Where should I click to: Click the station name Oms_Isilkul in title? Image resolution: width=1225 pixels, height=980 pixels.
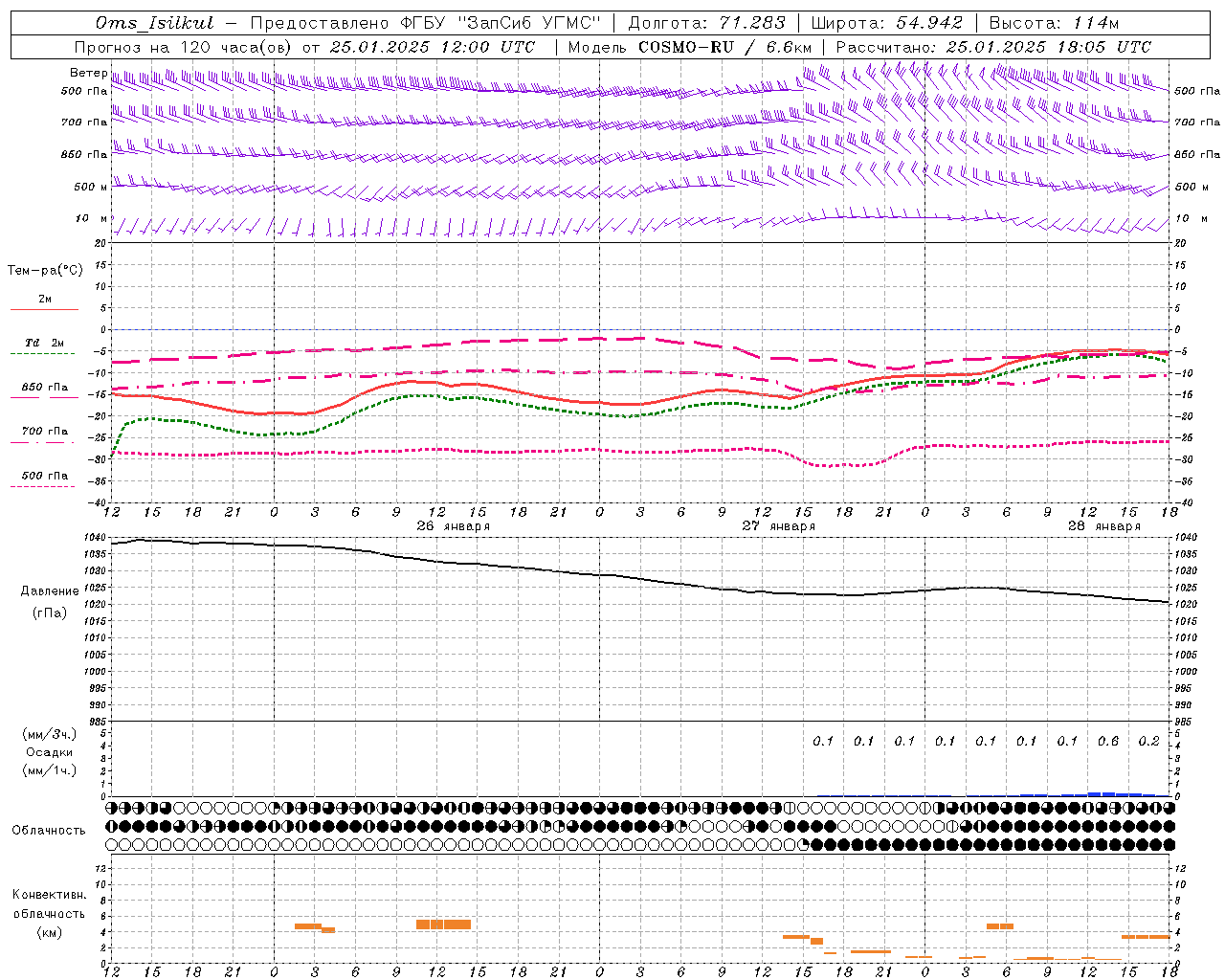(x=154, y=23)
